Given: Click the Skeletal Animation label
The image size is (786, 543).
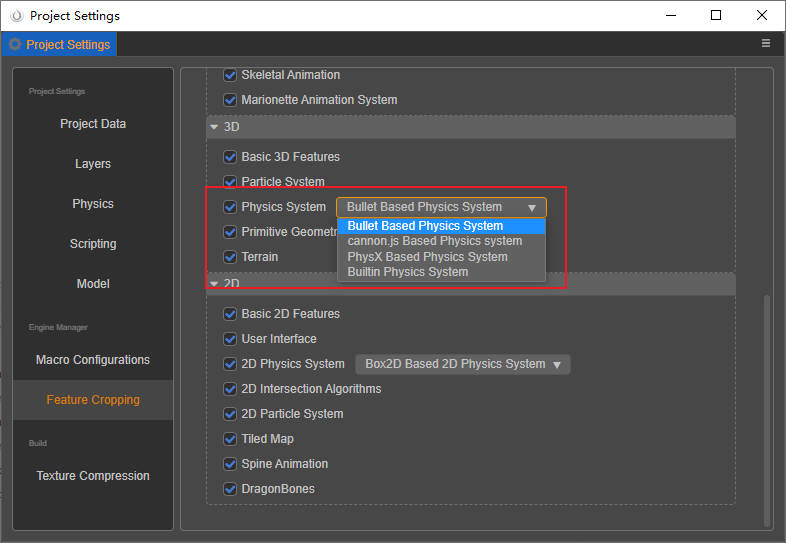Looking at the screenshot, I should click(291, 75).
